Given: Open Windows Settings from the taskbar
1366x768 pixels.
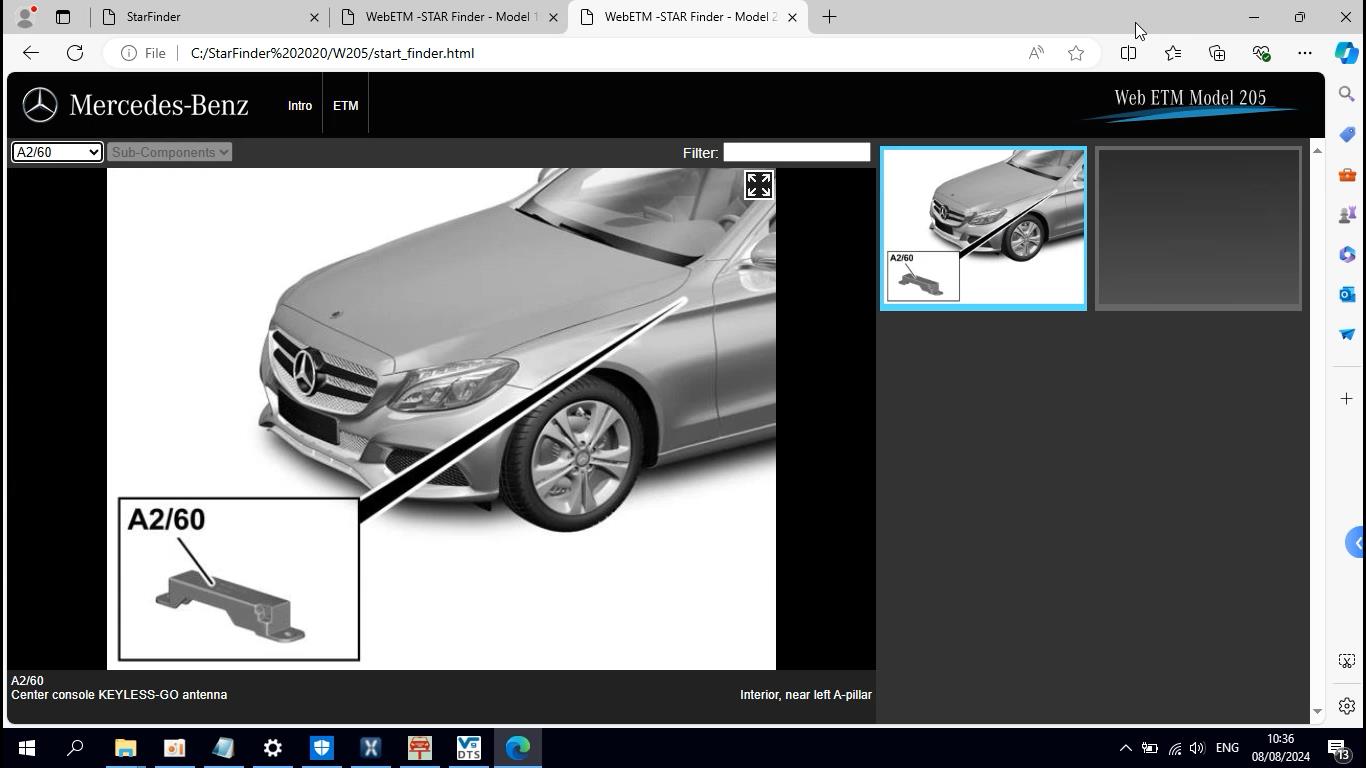Looking at the screenshot, I should click(272, 748).
